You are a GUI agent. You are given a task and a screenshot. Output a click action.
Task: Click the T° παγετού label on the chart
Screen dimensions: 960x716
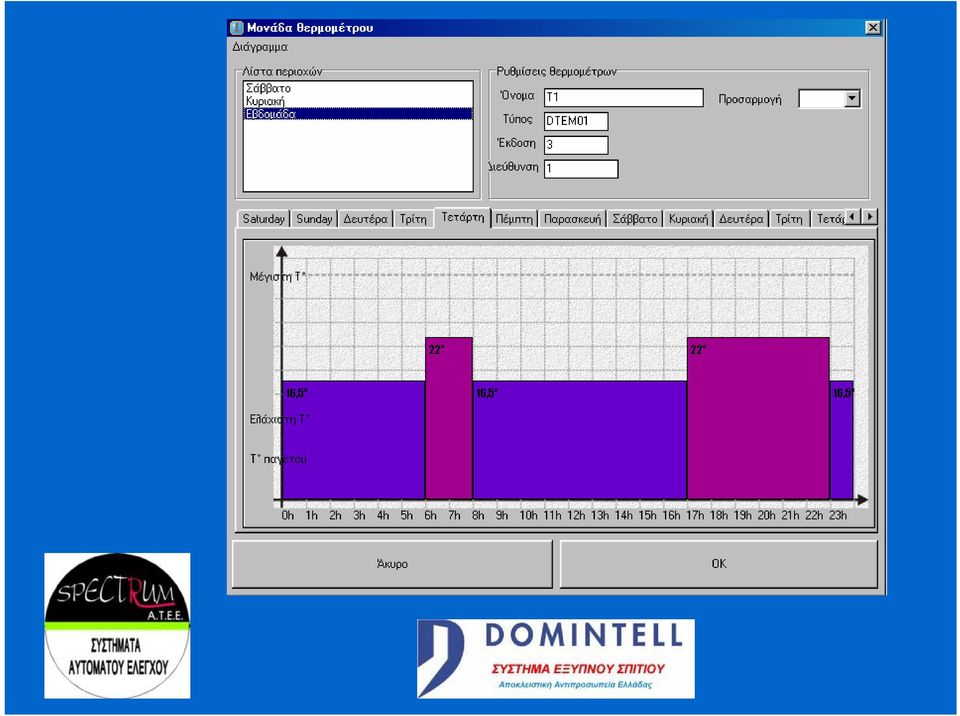(x=278, y=459)
